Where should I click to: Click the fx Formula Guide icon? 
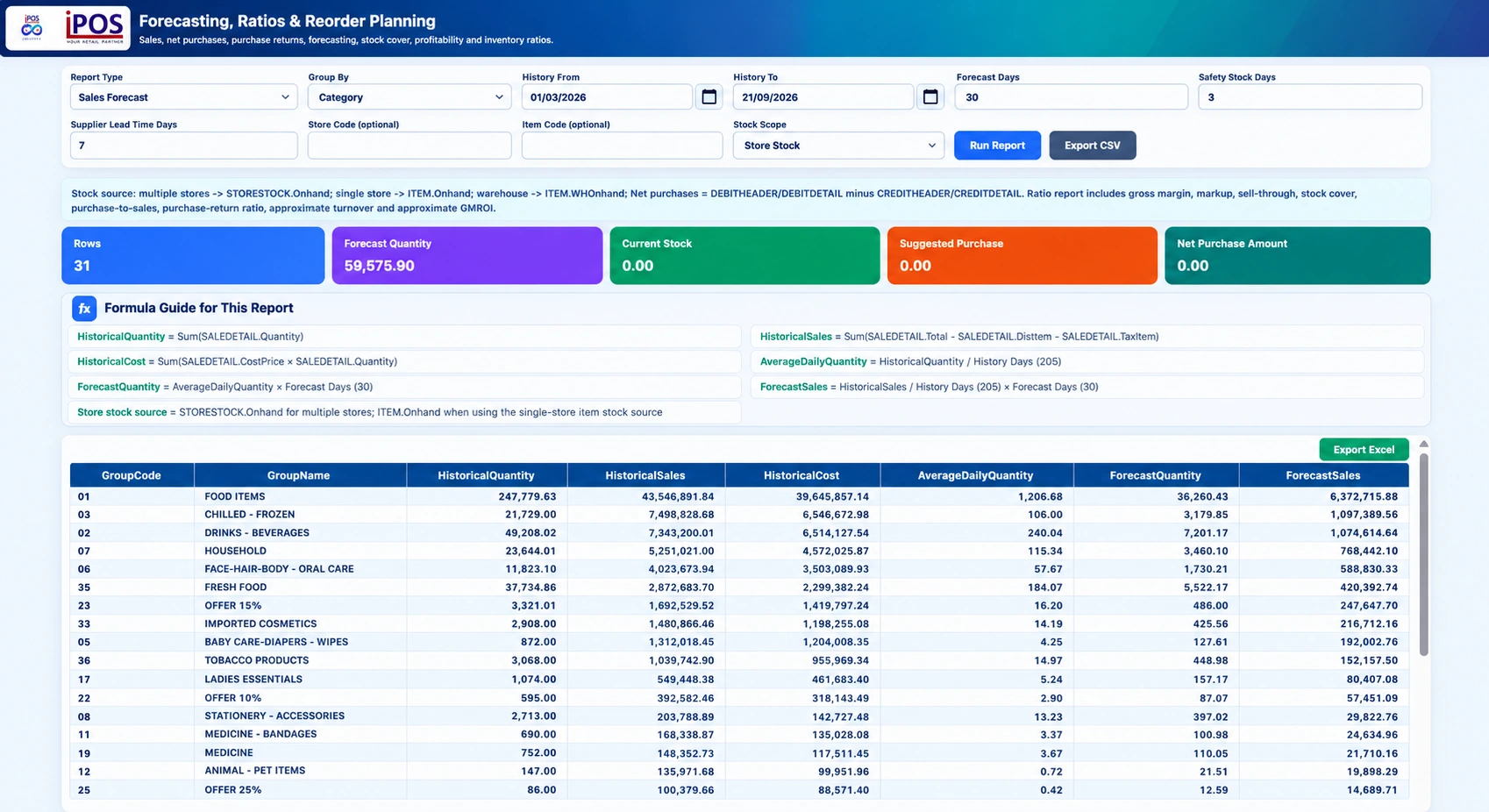84,308
